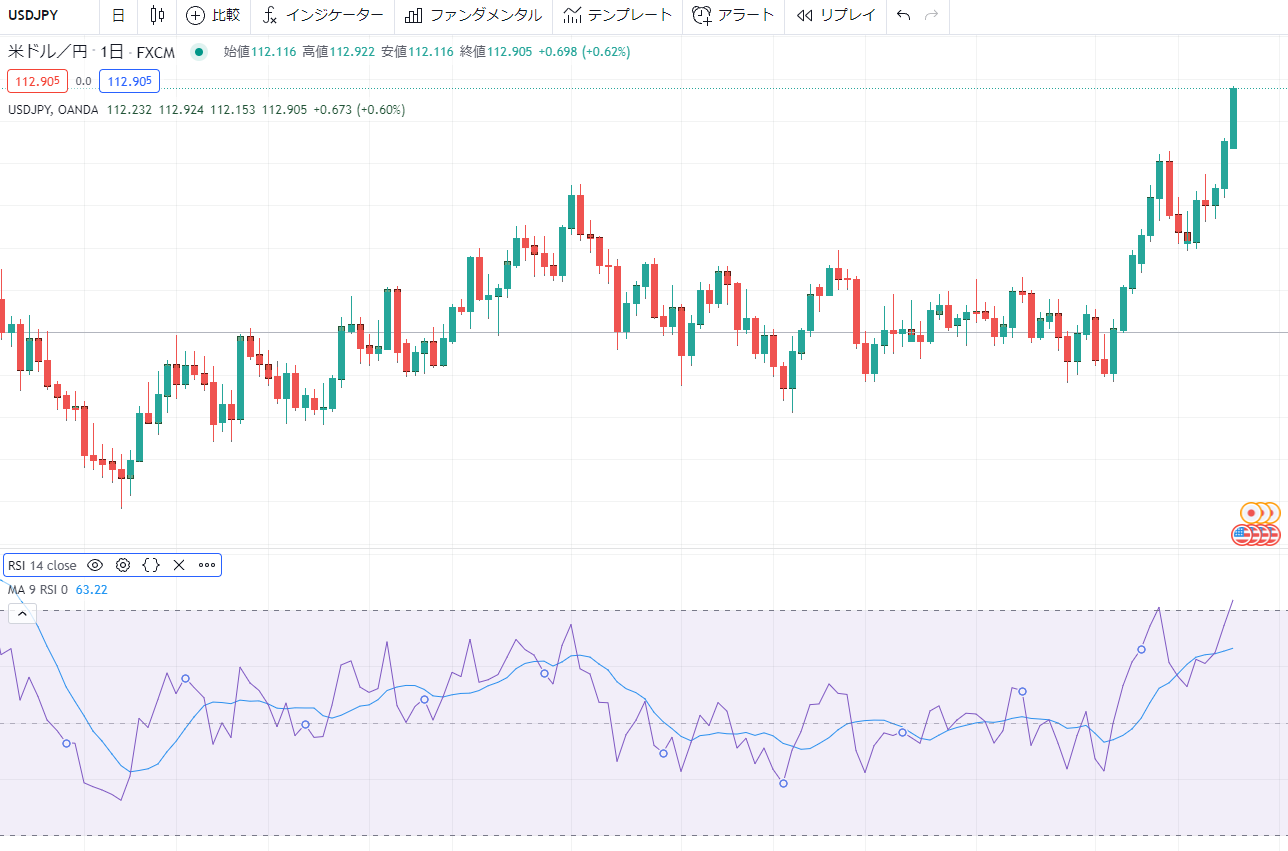Click the FXCM data source label

click(154, 52)
